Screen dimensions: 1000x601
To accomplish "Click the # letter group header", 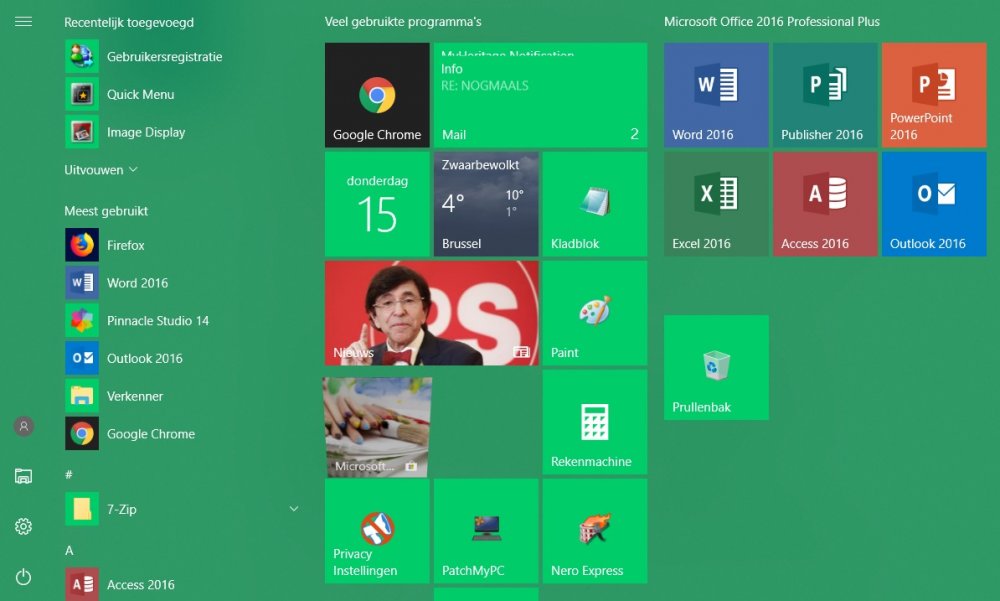I will [69, 474].
